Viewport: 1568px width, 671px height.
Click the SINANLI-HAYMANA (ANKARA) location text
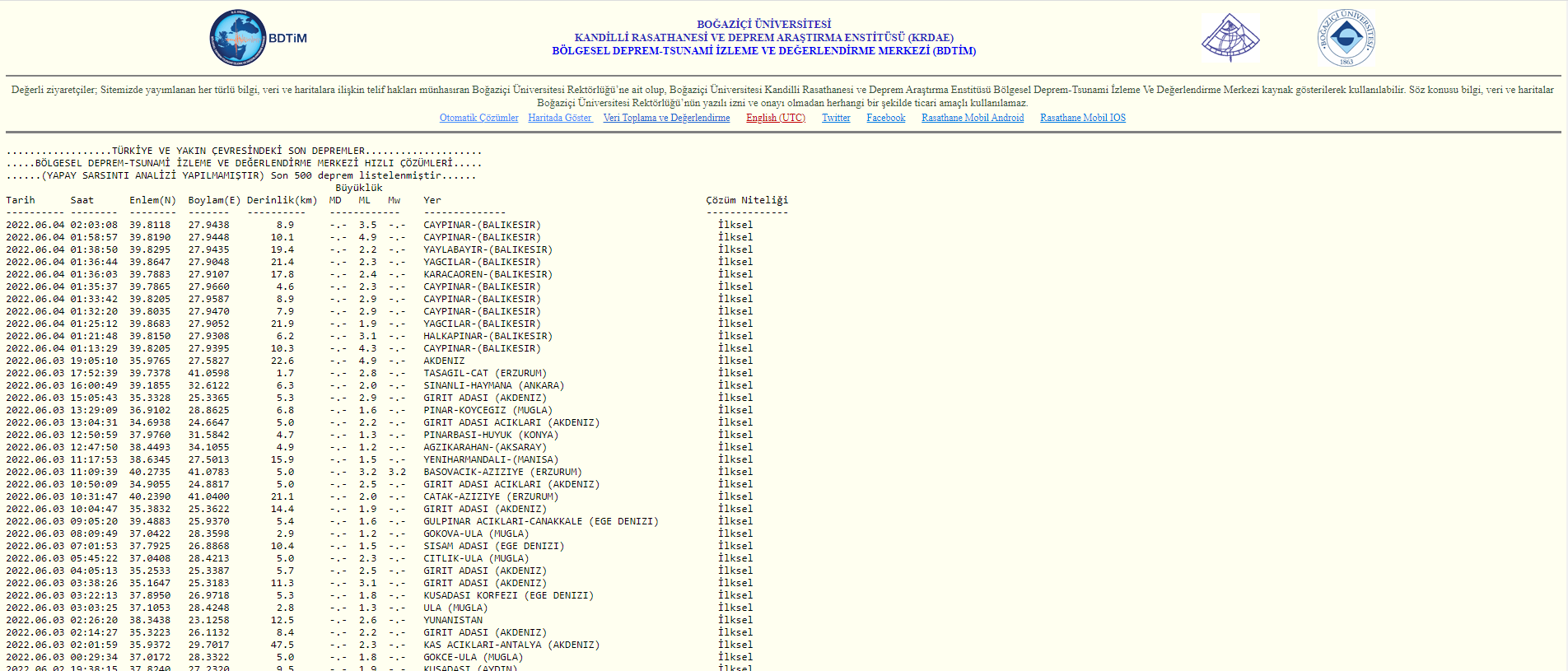[x=493, y=385]
